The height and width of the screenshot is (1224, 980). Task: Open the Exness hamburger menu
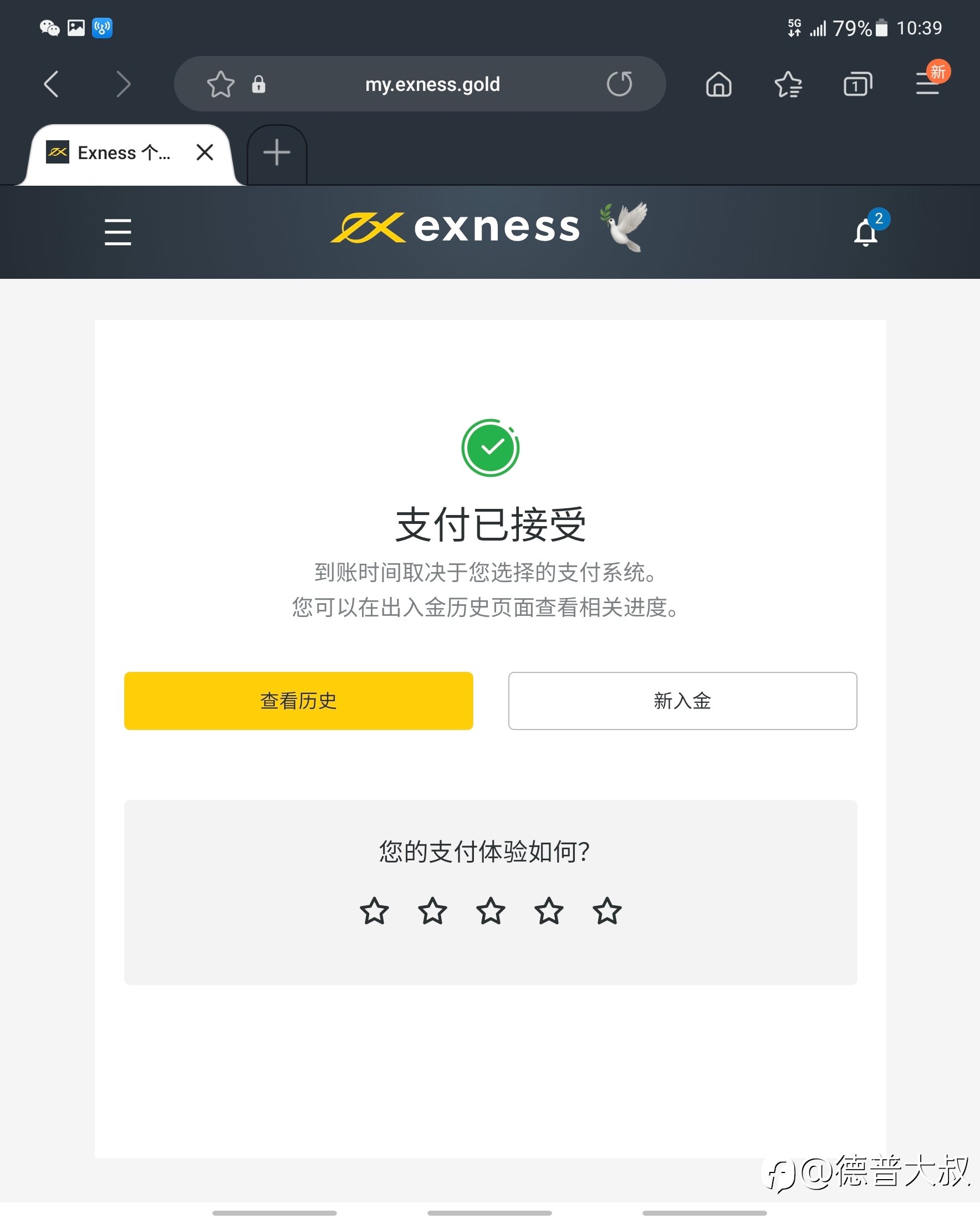pyautogui.click(x=118, y=232)
